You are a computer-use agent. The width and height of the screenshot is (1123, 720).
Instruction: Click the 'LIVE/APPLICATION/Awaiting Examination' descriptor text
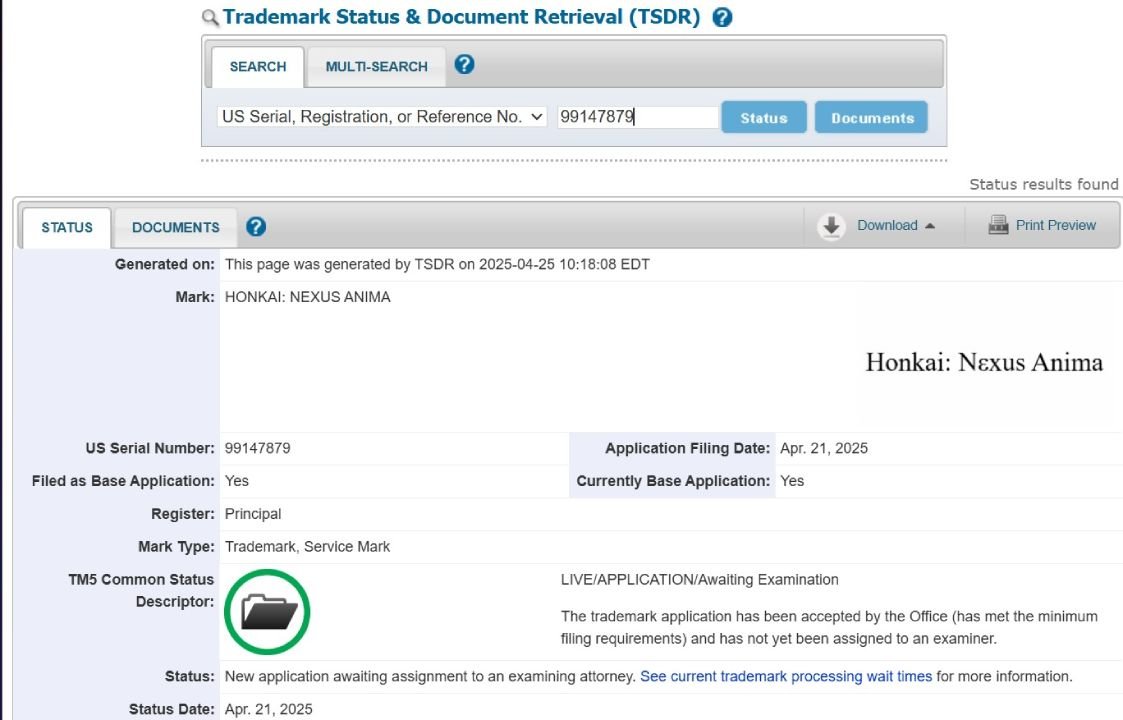point(700,580)
